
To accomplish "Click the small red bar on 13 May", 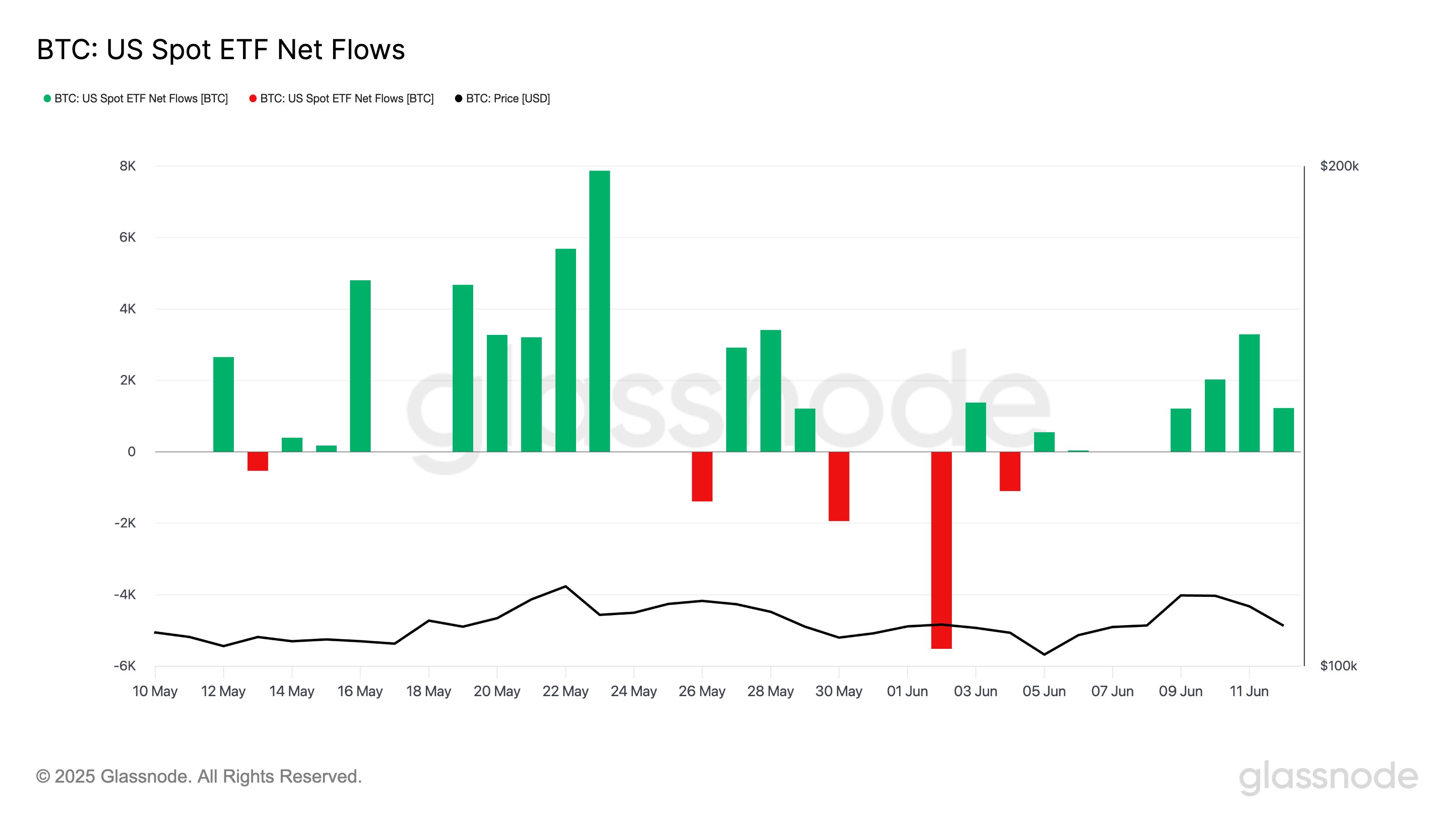I will tap(258, 461).
